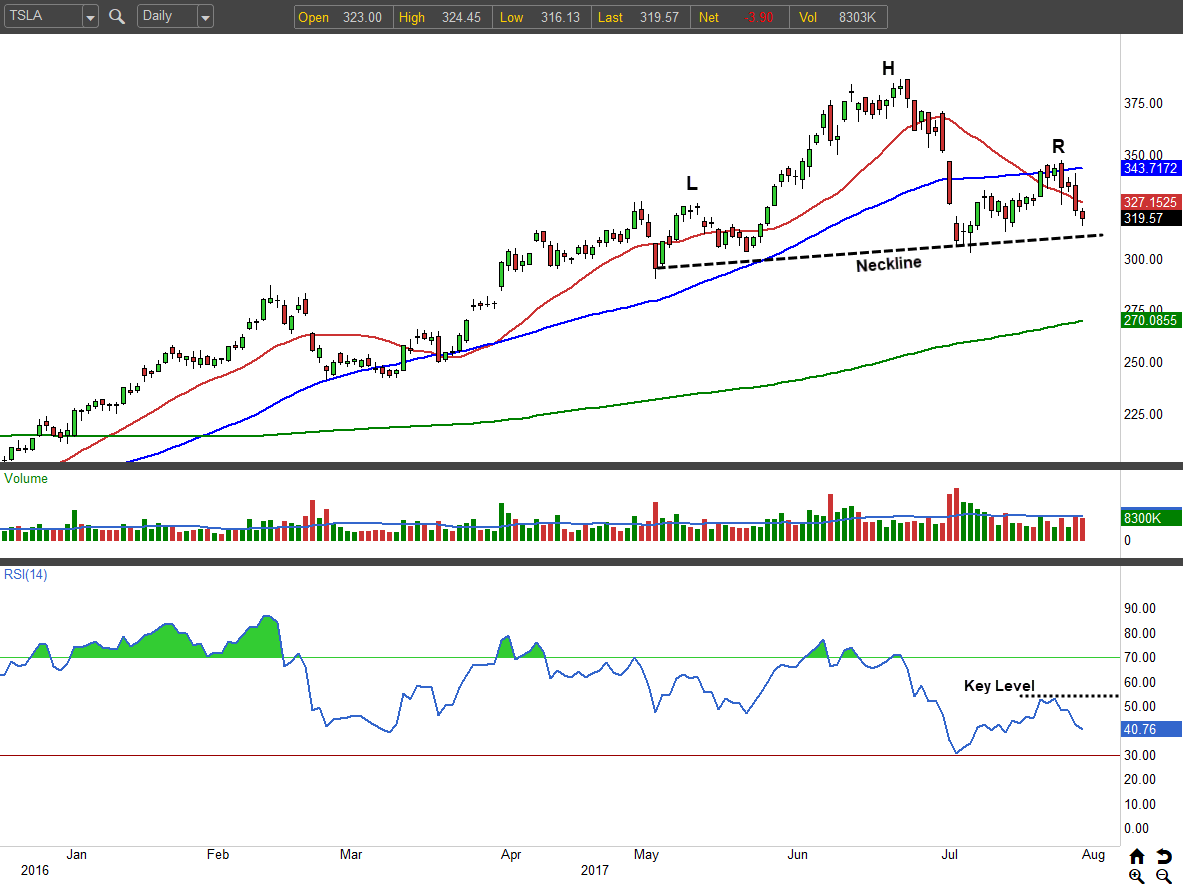
Task: Select the H head label on chart
Action: (x=888, y=68)
